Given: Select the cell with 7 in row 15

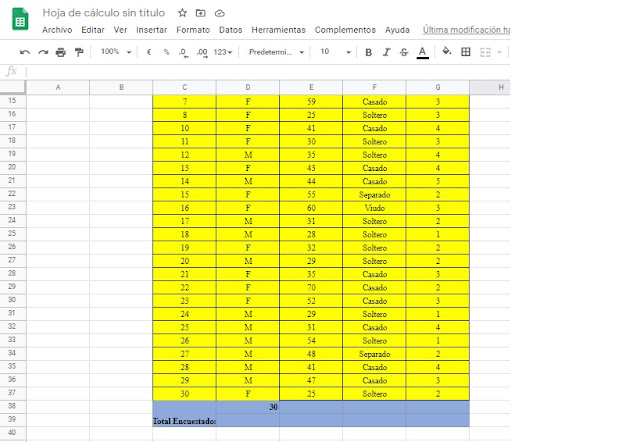Looking at the screenshot, I should coord(184,102).
